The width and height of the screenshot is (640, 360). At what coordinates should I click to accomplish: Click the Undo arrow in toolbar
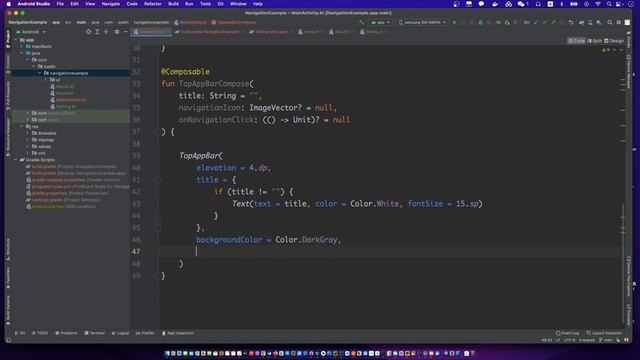point(571,22)
